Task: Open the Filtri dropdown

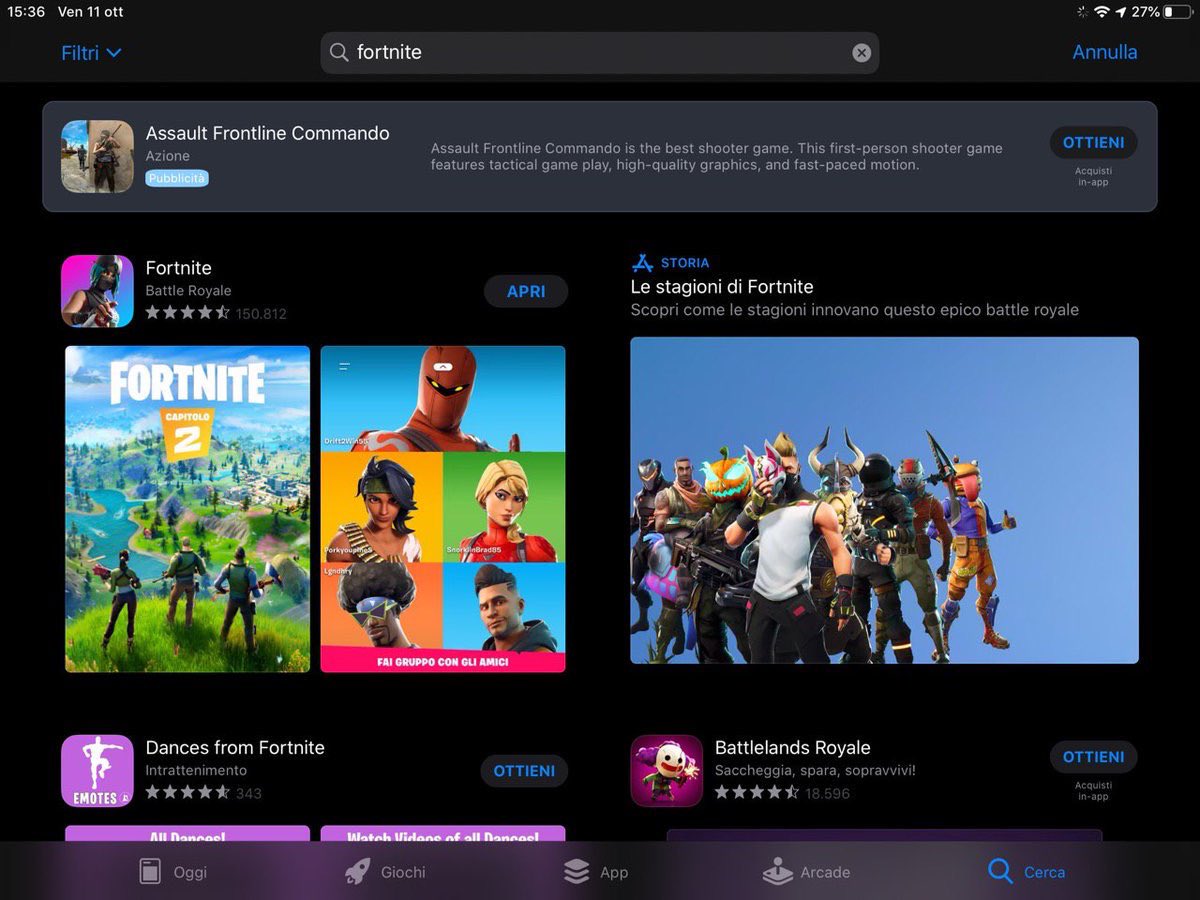Action: click(x=91, y=53)
